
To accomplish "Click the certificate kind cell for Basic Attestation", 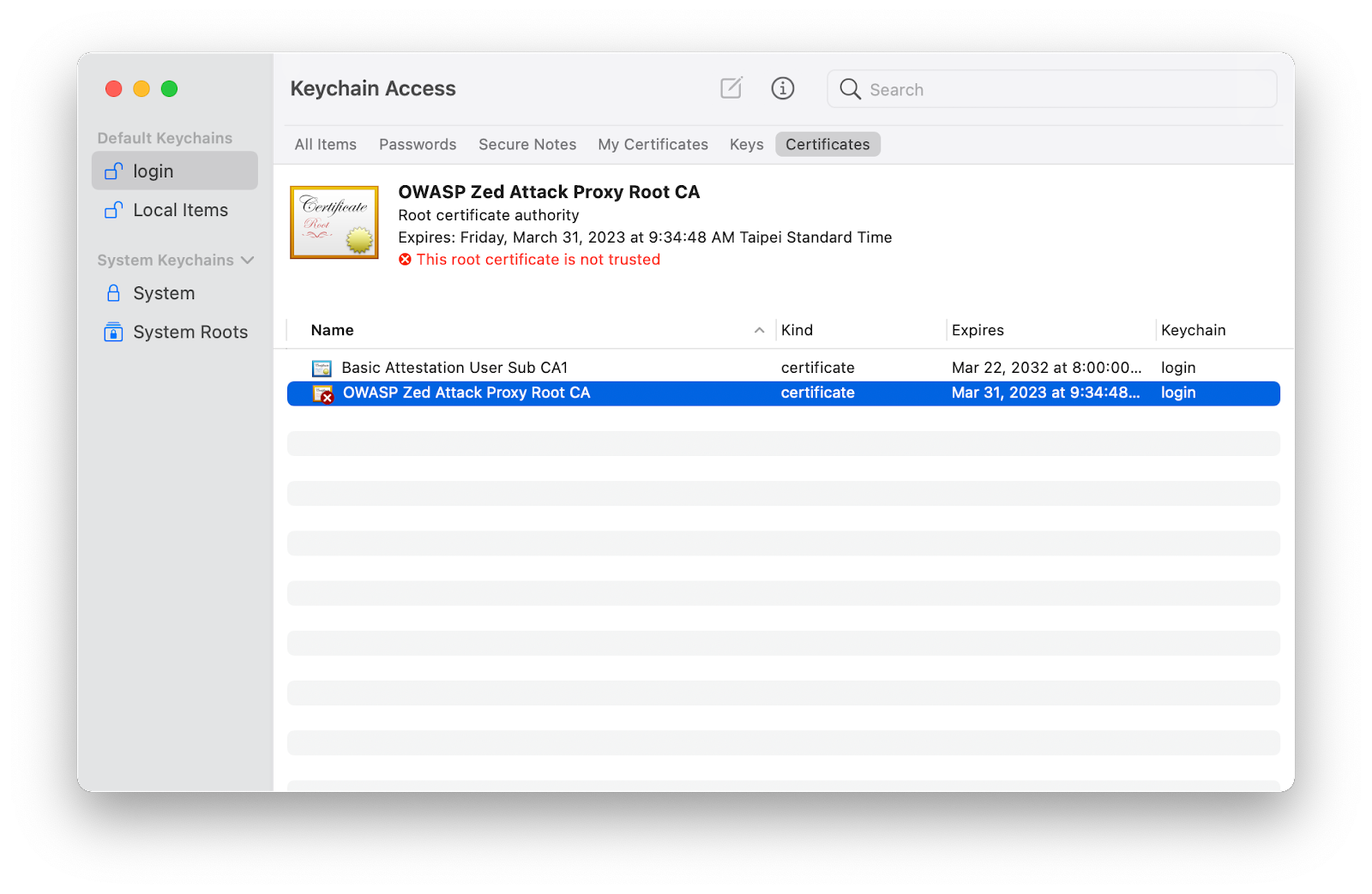I will [x=818, y=368].
